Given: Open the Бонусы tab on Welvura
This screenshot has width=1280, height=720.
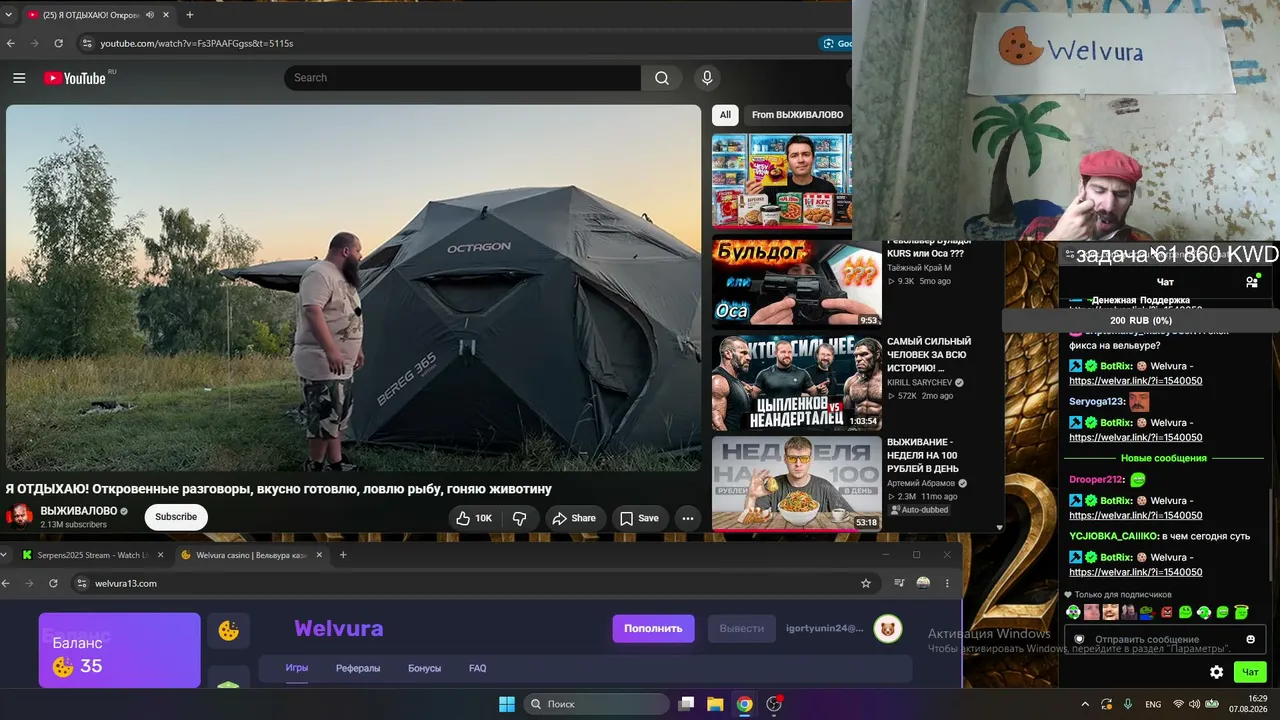Looking at the screenshot, I should [425, 668].
